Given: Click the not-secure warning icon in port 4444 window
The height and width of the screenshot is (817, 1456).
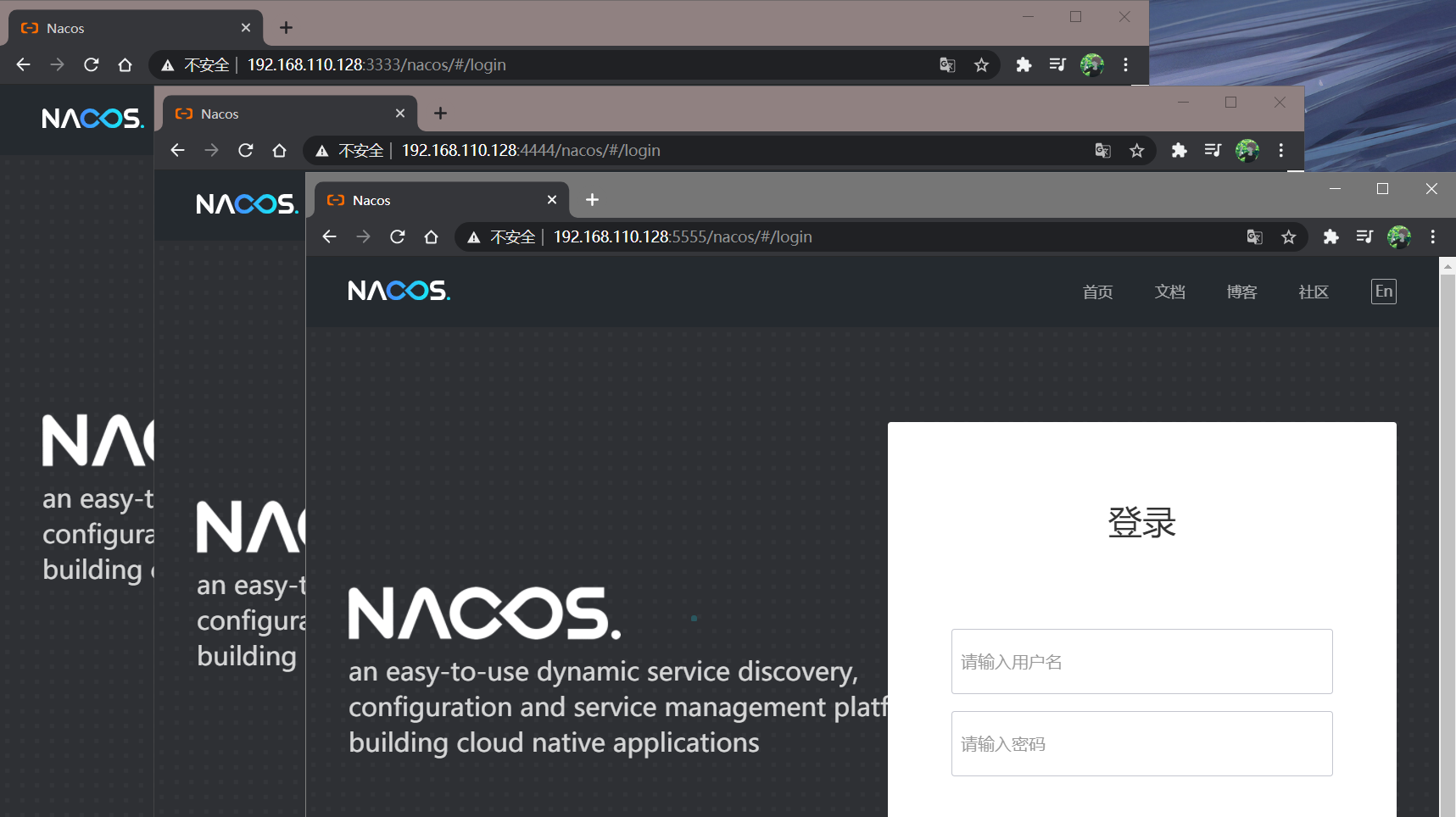Looking at the screenshot, I should [x=322, y=151].
